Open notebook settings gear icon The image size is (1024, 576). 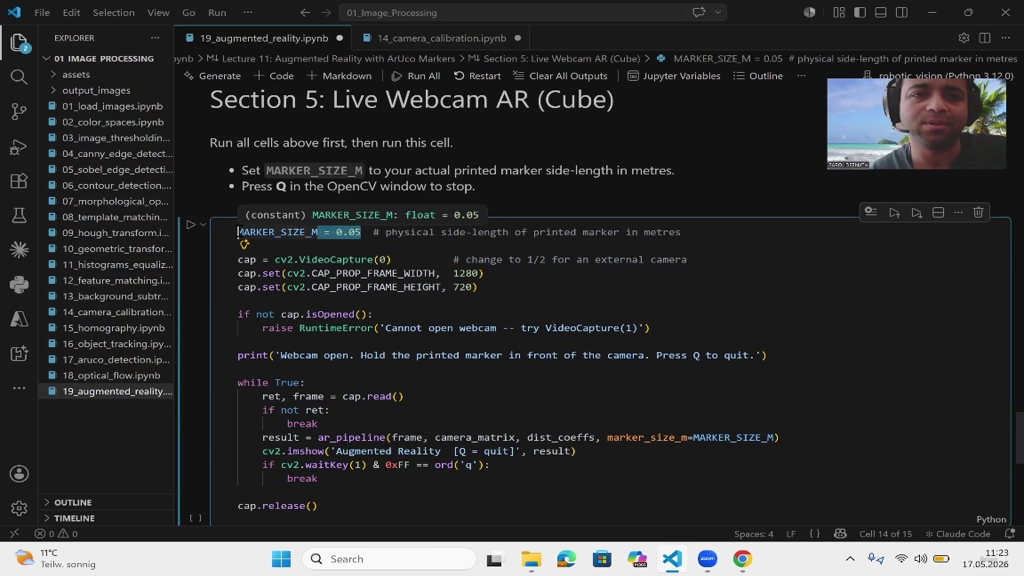[x=964, y=38]
